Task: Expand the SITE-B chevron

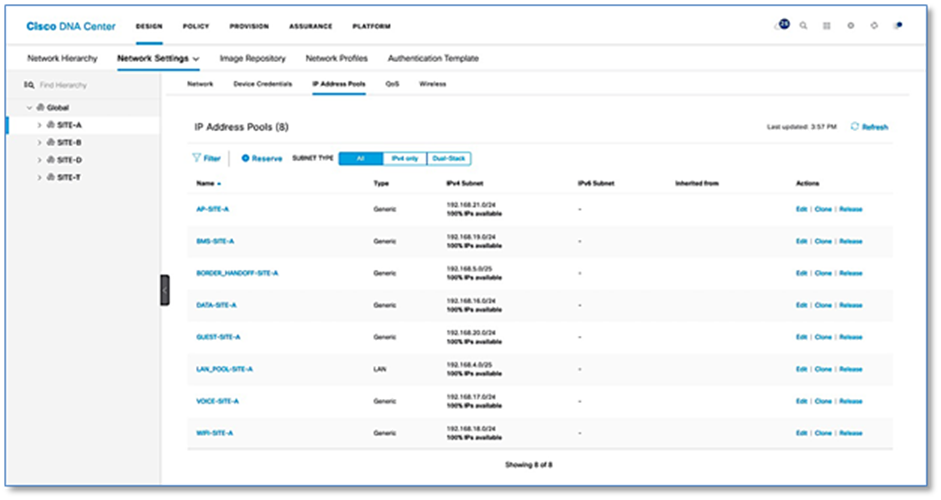Action: [40, 142]
